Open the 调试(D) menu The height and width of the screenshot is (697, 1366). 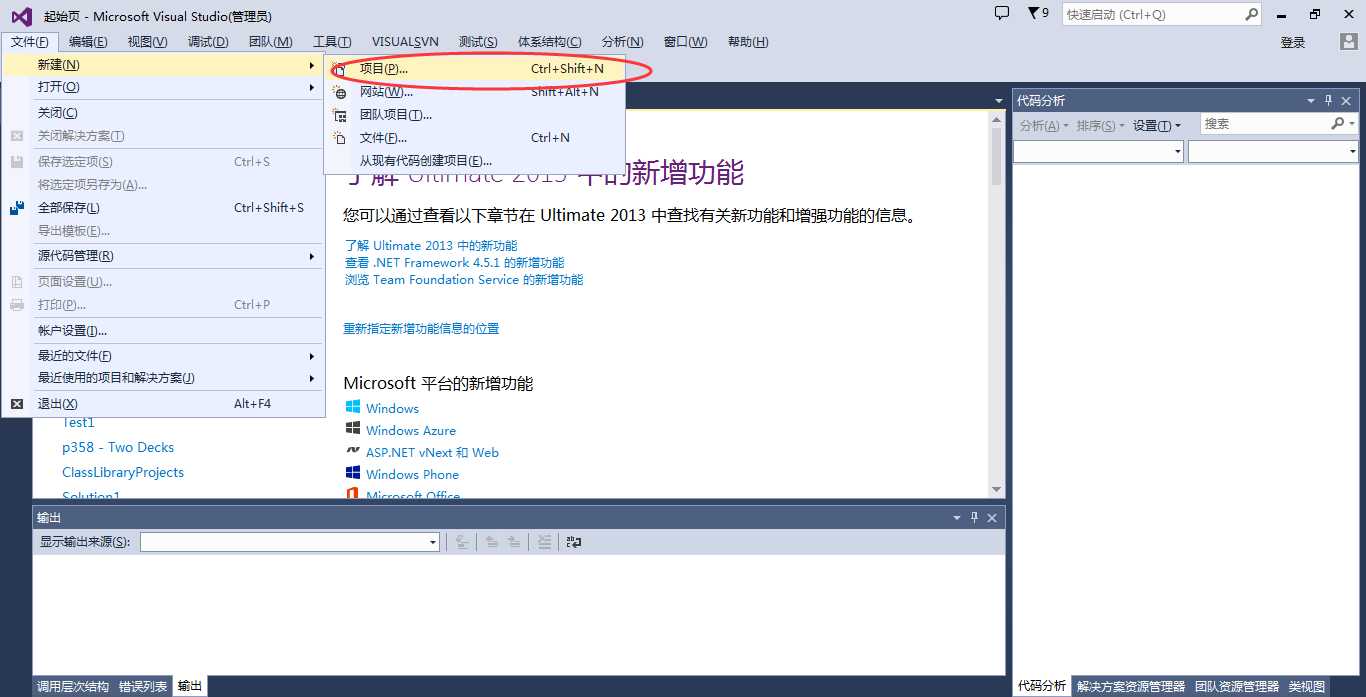208,42
